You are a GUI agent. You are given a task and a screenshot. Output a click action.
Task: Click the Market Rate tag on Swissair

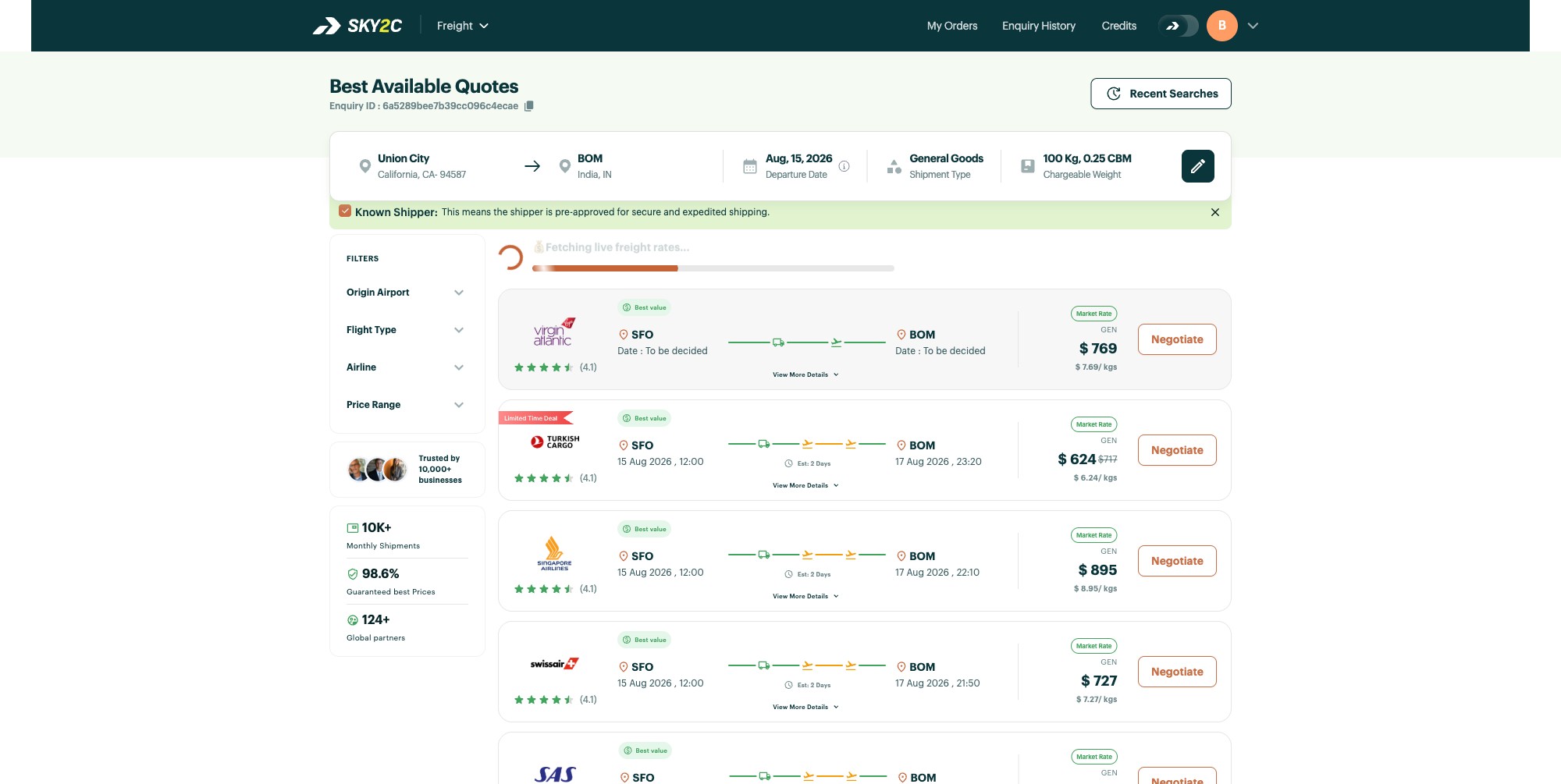click(x=1093, y=646)
